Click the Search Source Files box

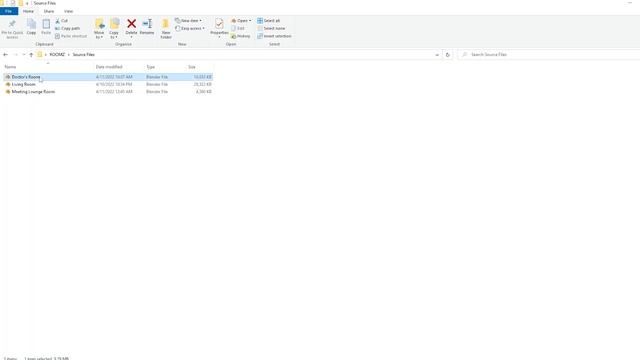point(549,55)
